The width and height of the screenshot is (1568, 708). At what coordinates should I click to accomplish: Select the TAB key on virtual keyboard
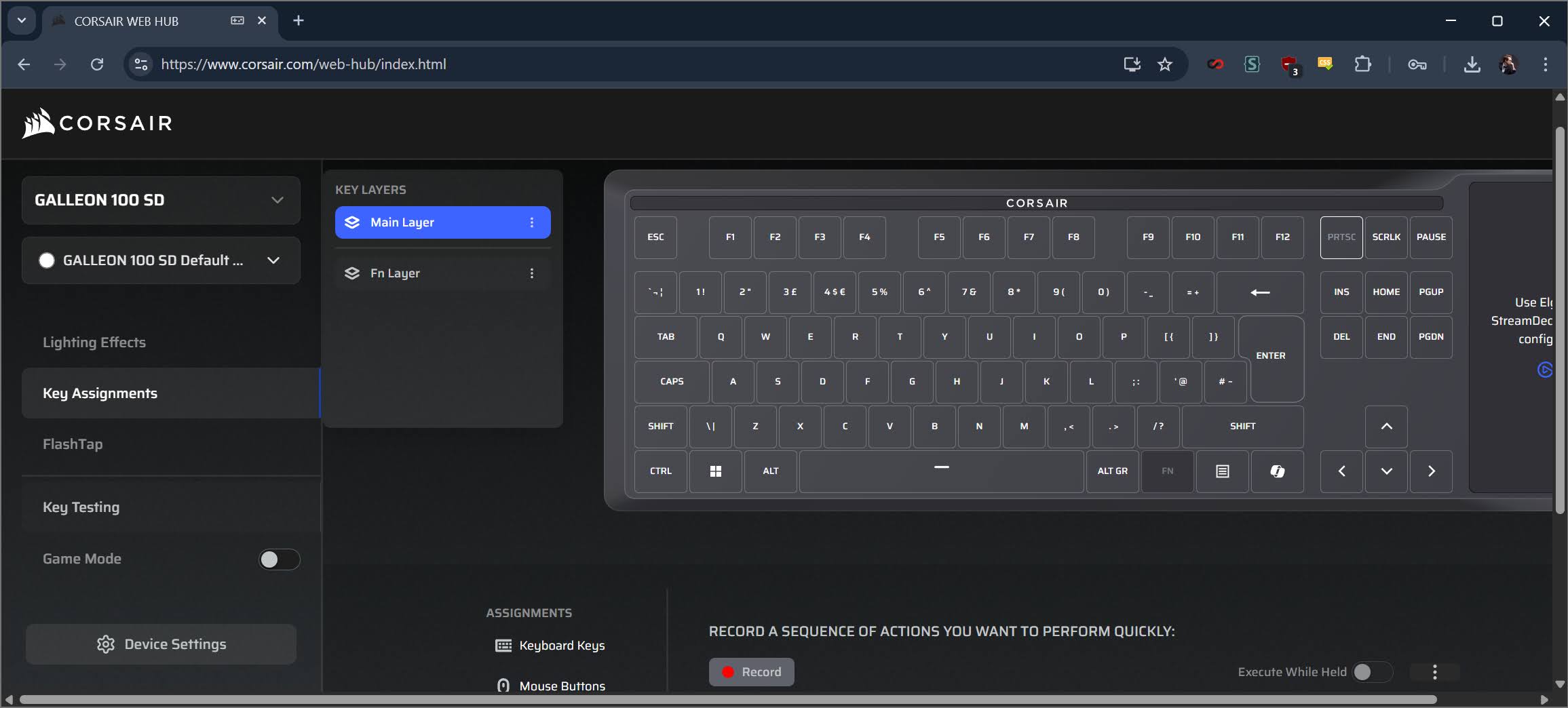pos(666,337)
